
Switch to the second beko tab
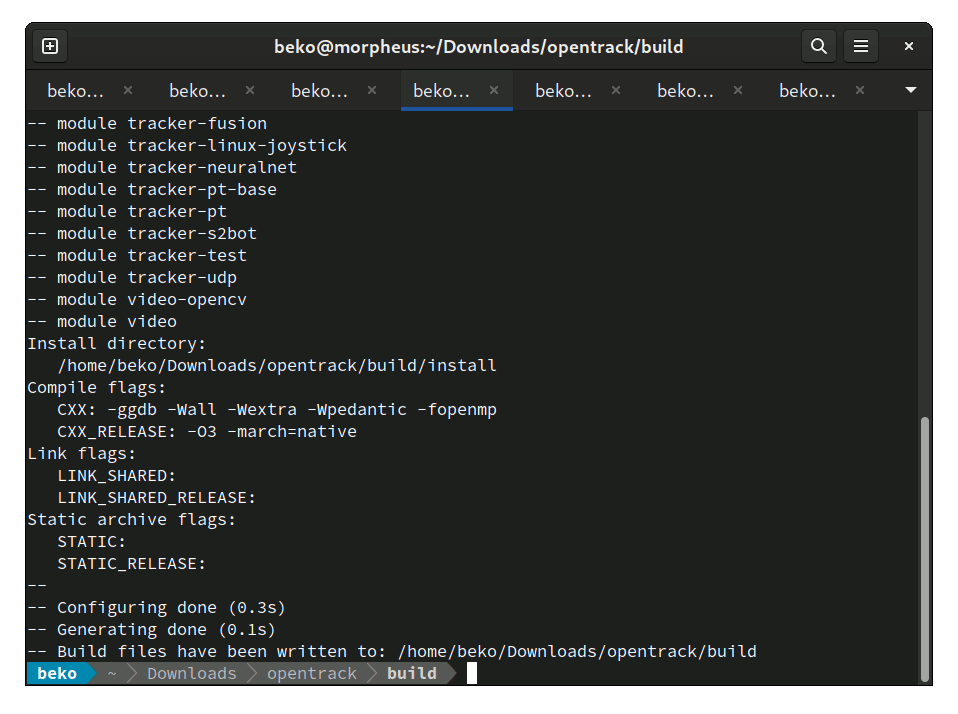point(197,91)
